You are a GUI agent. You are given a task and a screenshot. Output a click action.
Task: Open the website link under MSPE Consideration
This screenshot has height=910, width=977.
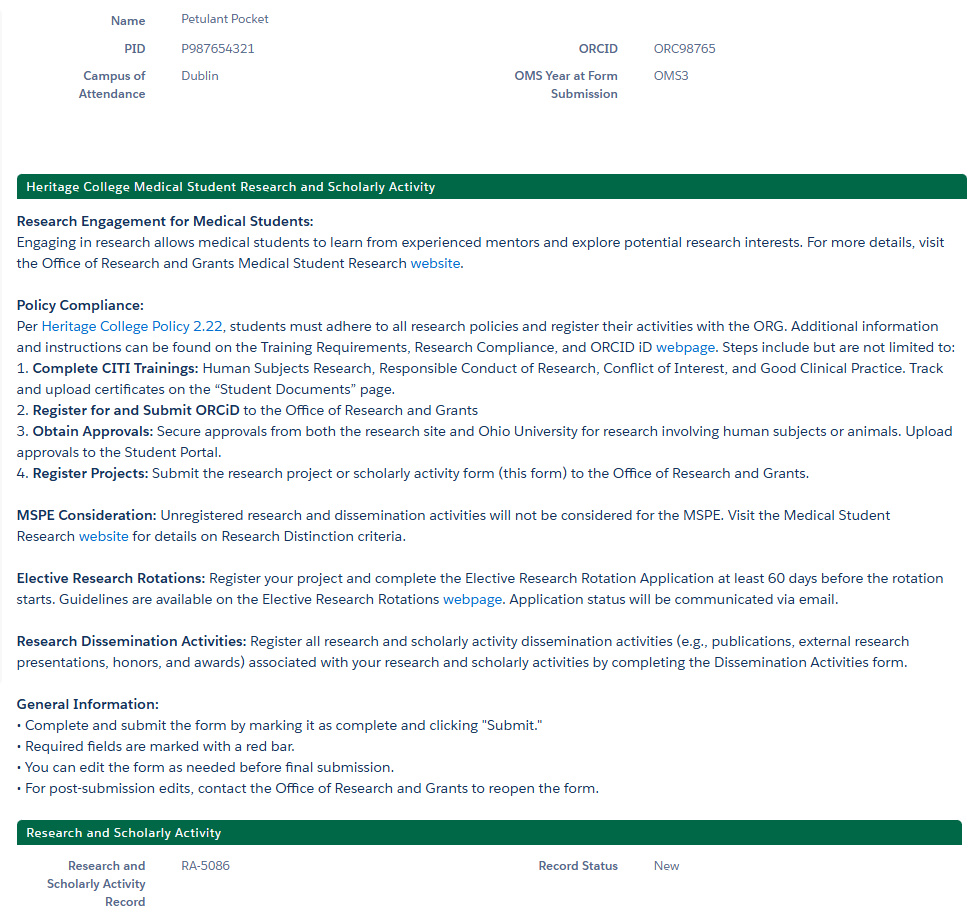[x=104, y=536]
